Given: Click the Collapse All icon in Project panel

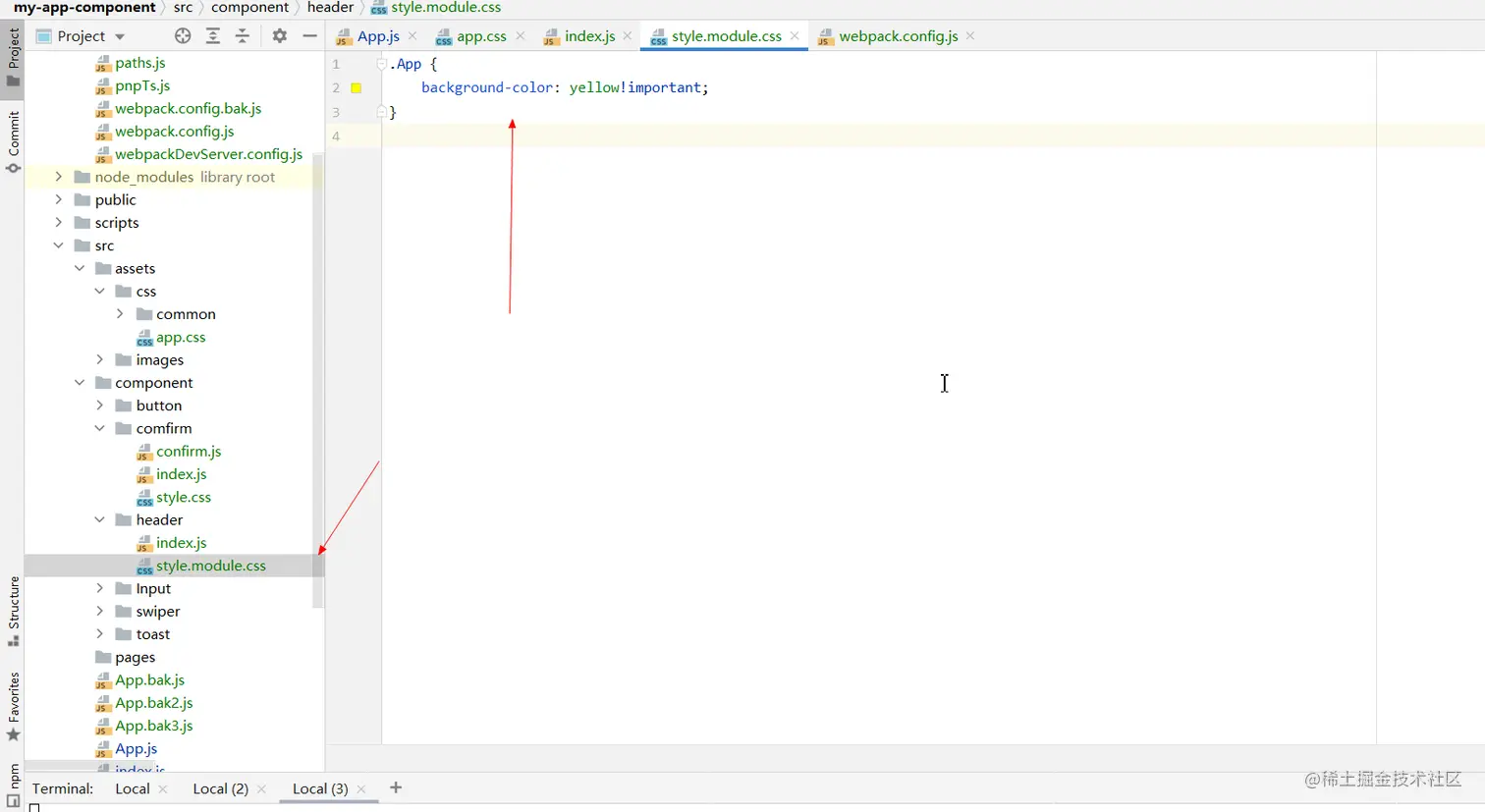Looking at the screenshot, I should pos(243,36).
